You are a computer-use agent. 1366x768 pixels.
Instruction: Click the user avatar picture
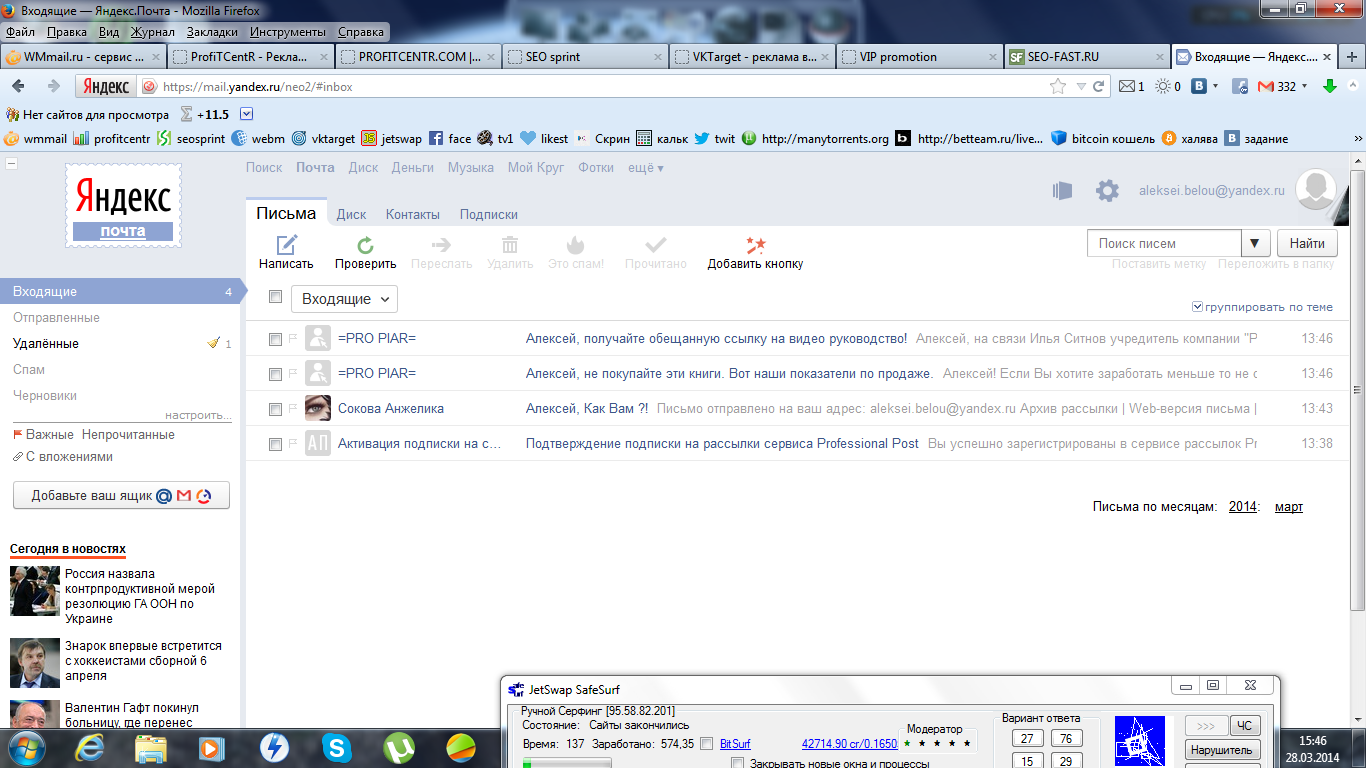point(1316,191)
